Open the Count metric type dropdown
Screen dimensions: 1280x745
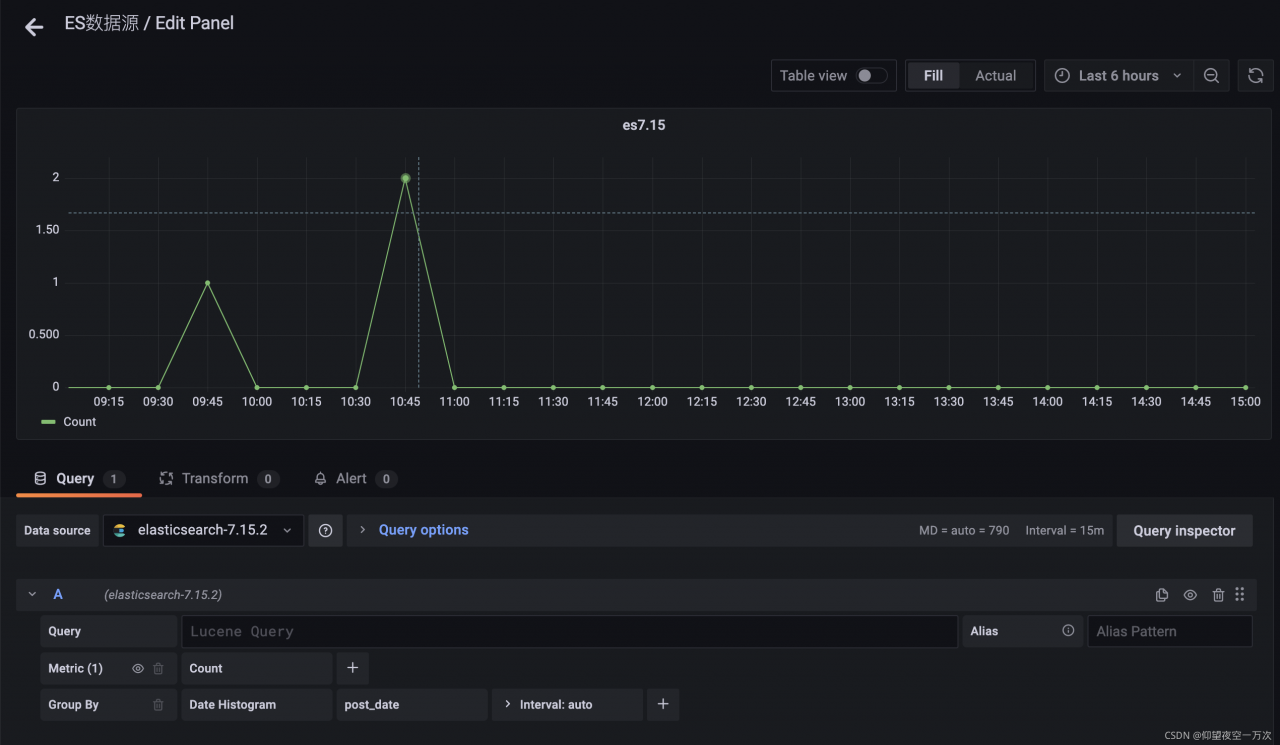(x=257, y=668)
